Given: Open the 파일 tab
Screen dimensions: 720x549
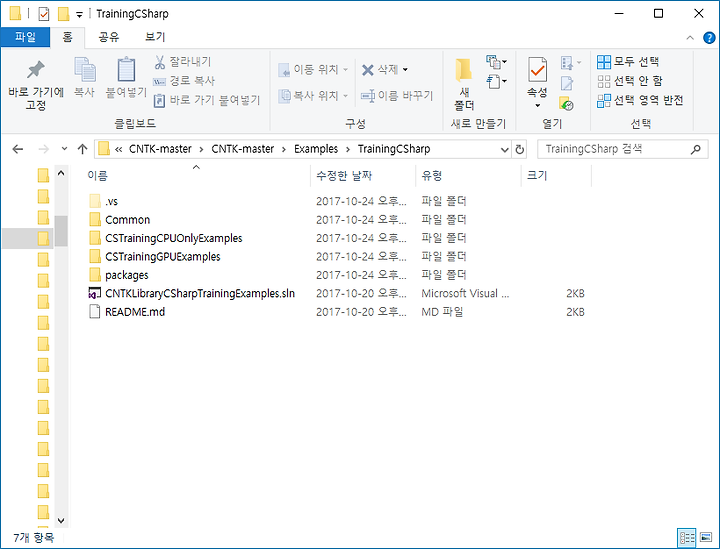Looking at the screenshot, I should (25, 37).
